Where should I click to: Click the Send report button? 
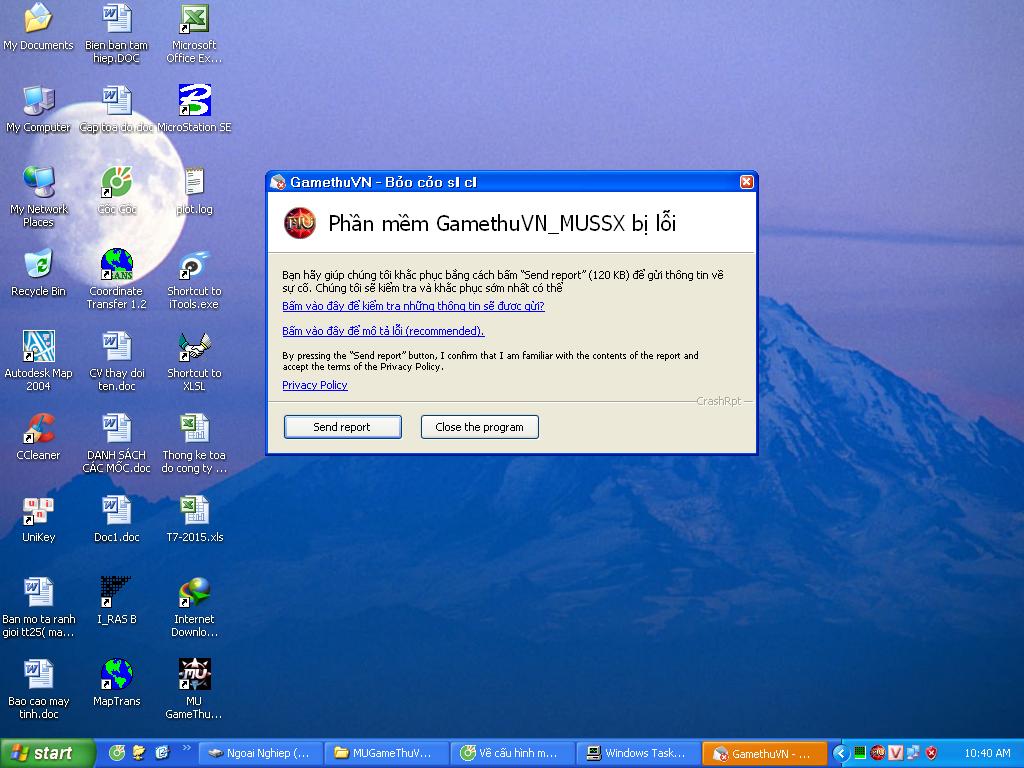342,427
